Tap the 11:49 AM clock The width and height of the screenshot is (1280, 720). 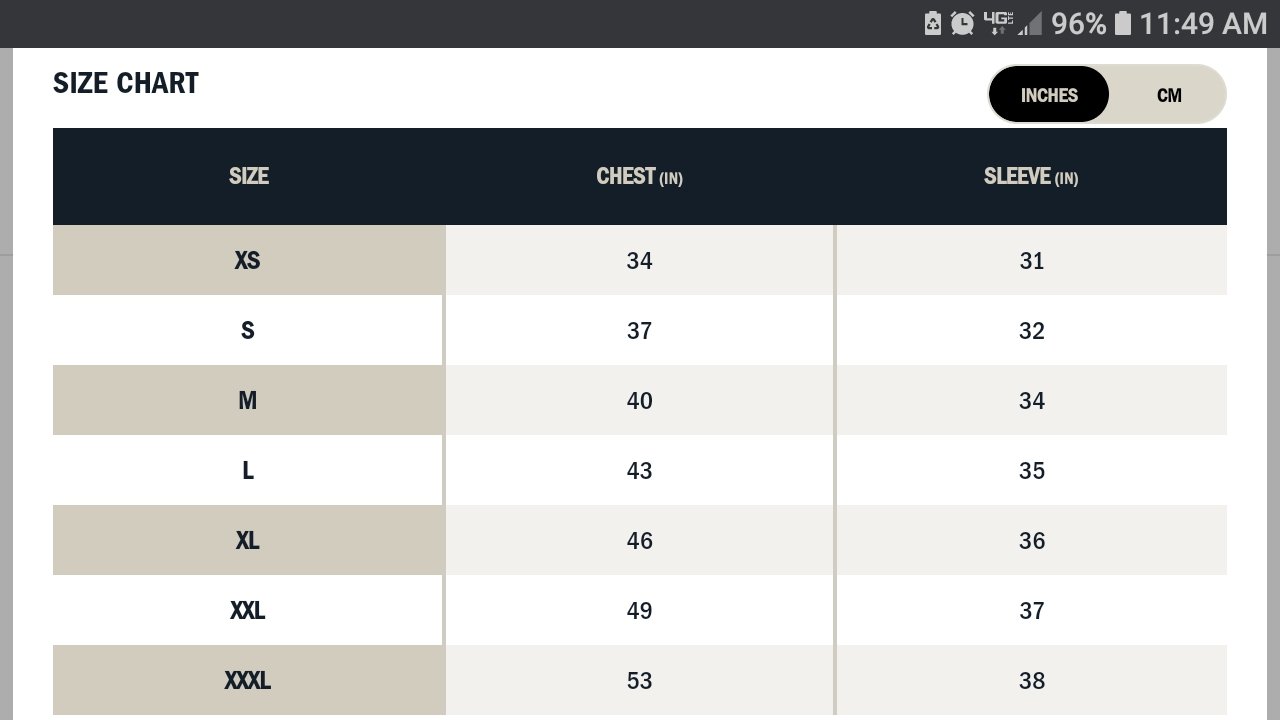[x=1203, y=23]
